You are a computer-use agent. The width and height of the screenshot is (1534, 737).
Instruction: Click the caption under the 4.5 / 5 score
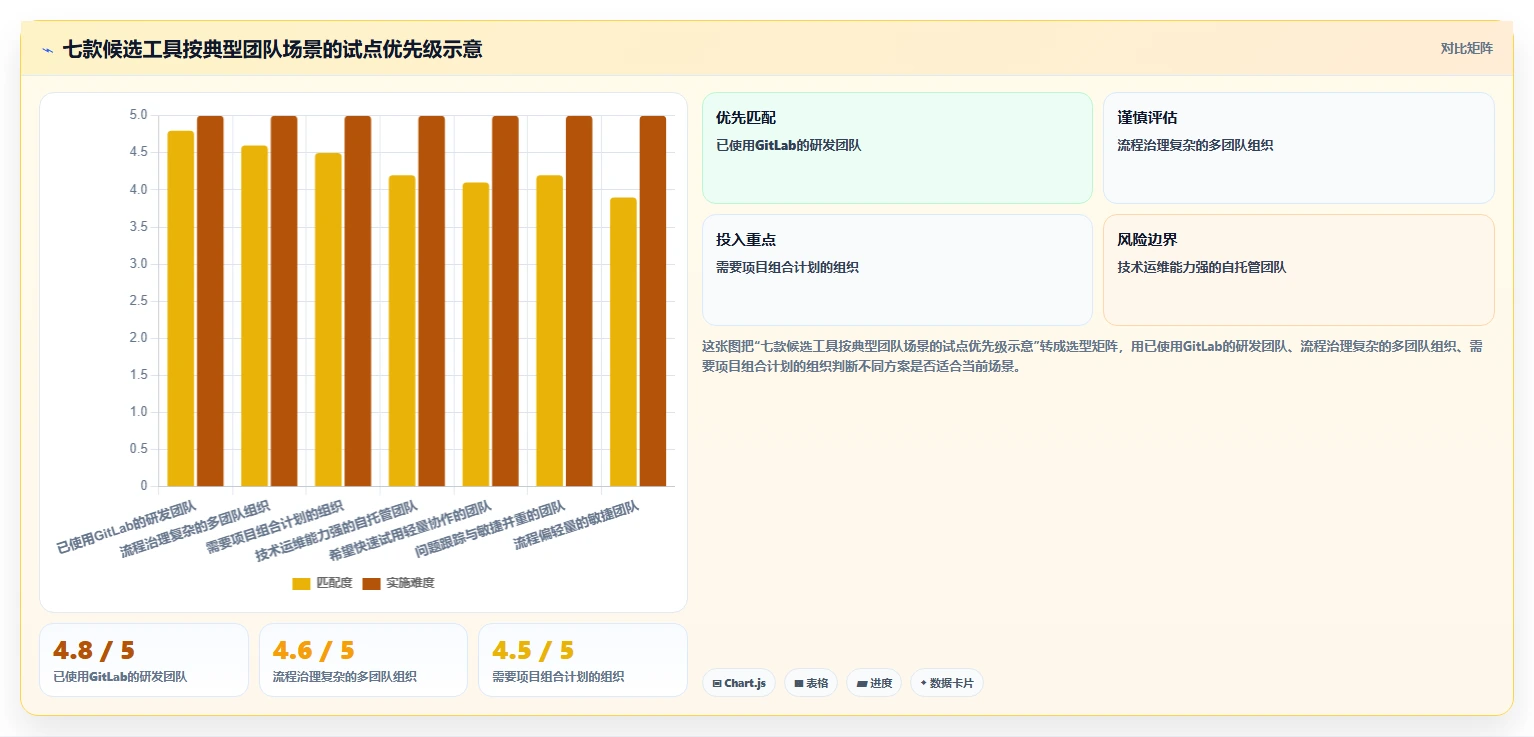[x=558, y=677]
